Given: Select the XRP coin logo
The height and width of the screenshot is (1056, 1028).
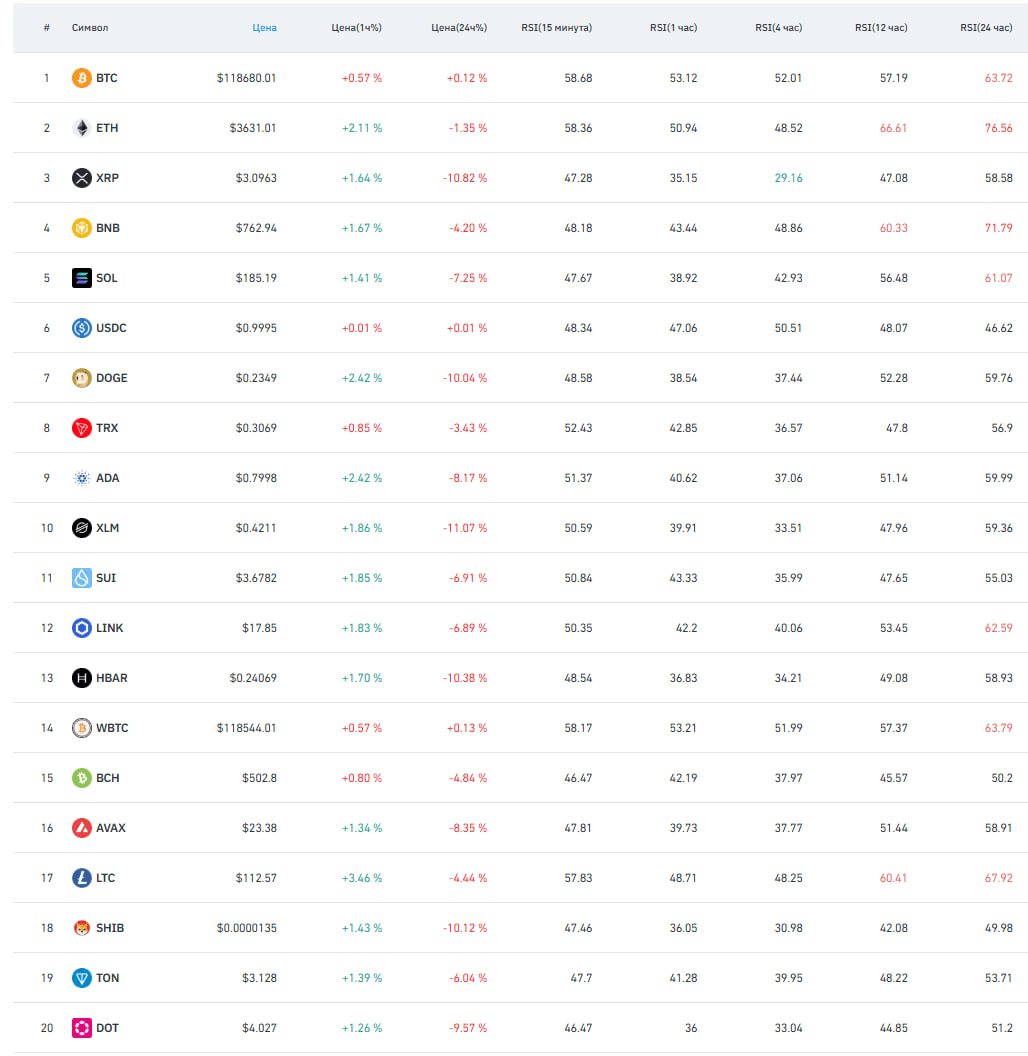Looking at the screenshot, I should (x=82, y=178).
